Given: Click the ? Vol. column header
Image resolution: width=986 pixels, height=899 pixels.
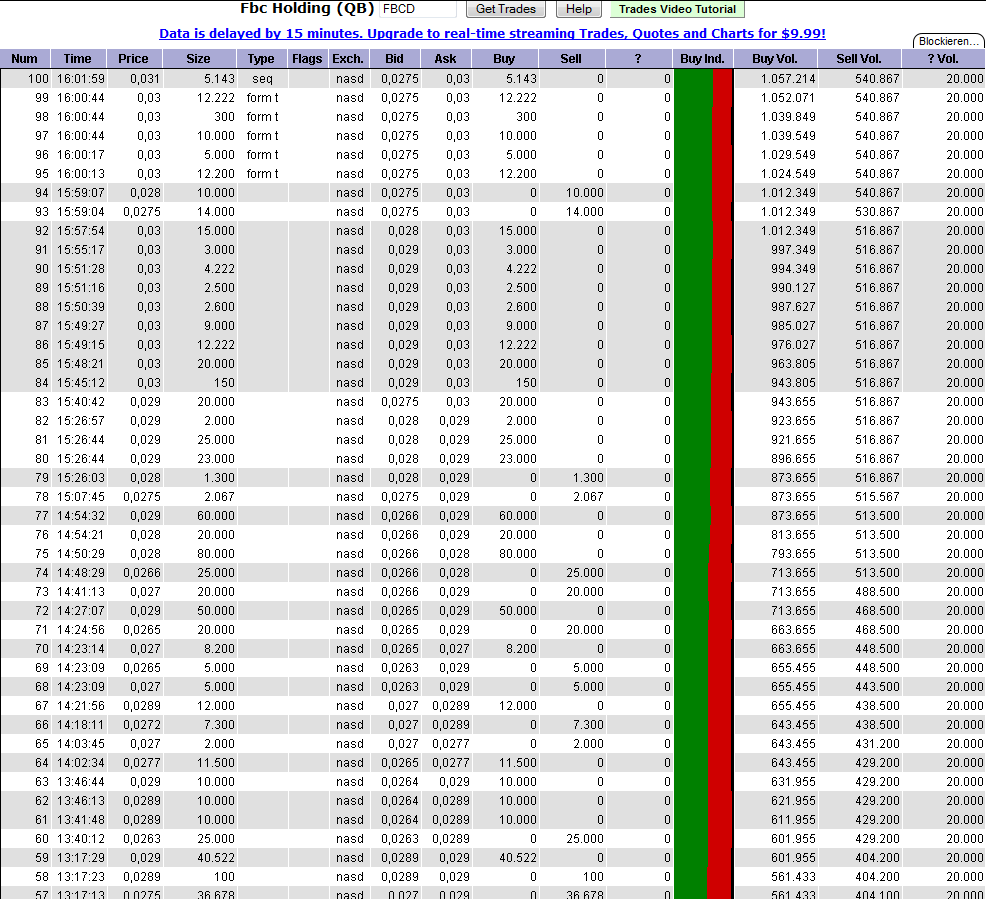Looking at the screenshot, I should click(x=943, y=58).
